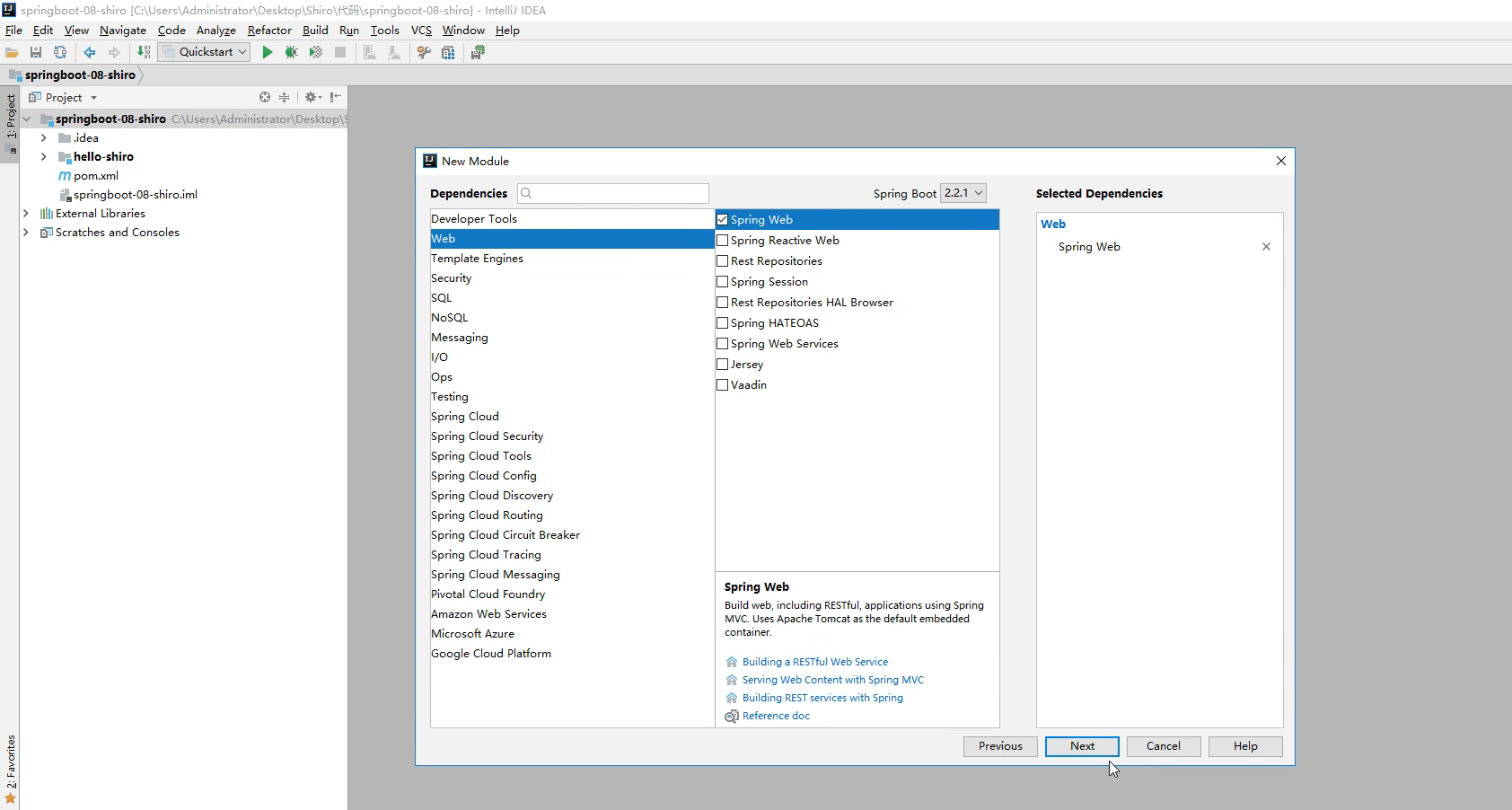Click the Previous button

(1000, 746)
